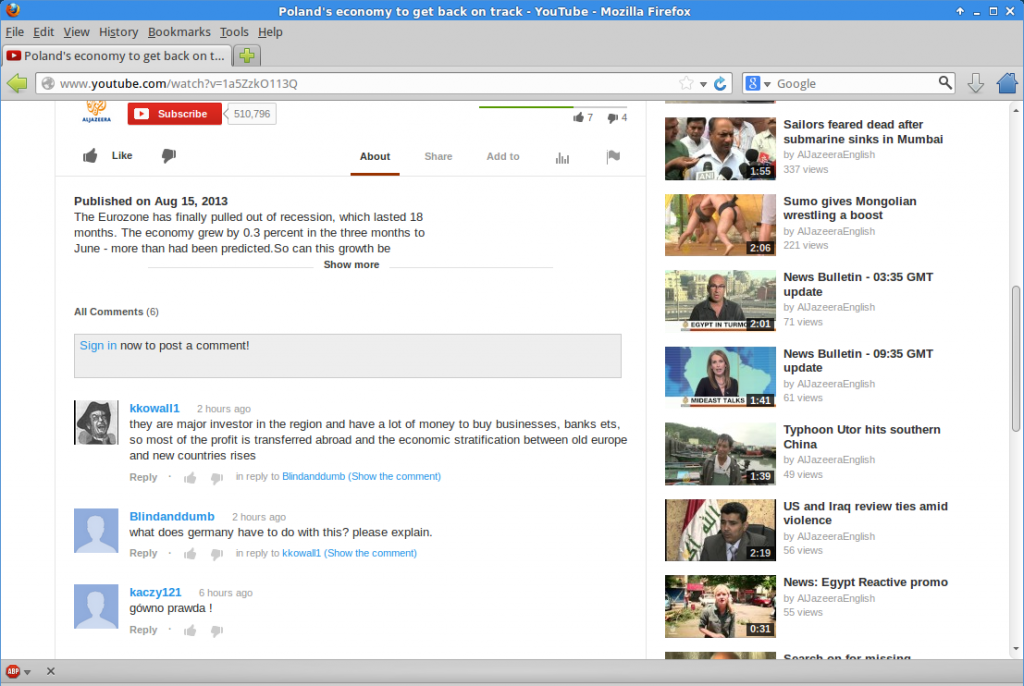
Task: Toggle thumbs-down on kaczy121's comment
Action: (216, 631)
